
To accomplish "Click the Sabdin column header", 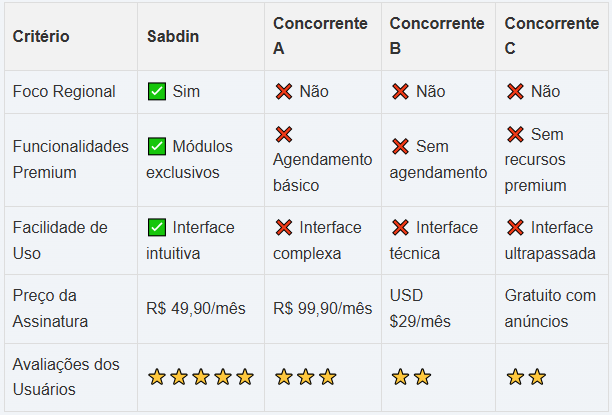I will coord(173,37).
